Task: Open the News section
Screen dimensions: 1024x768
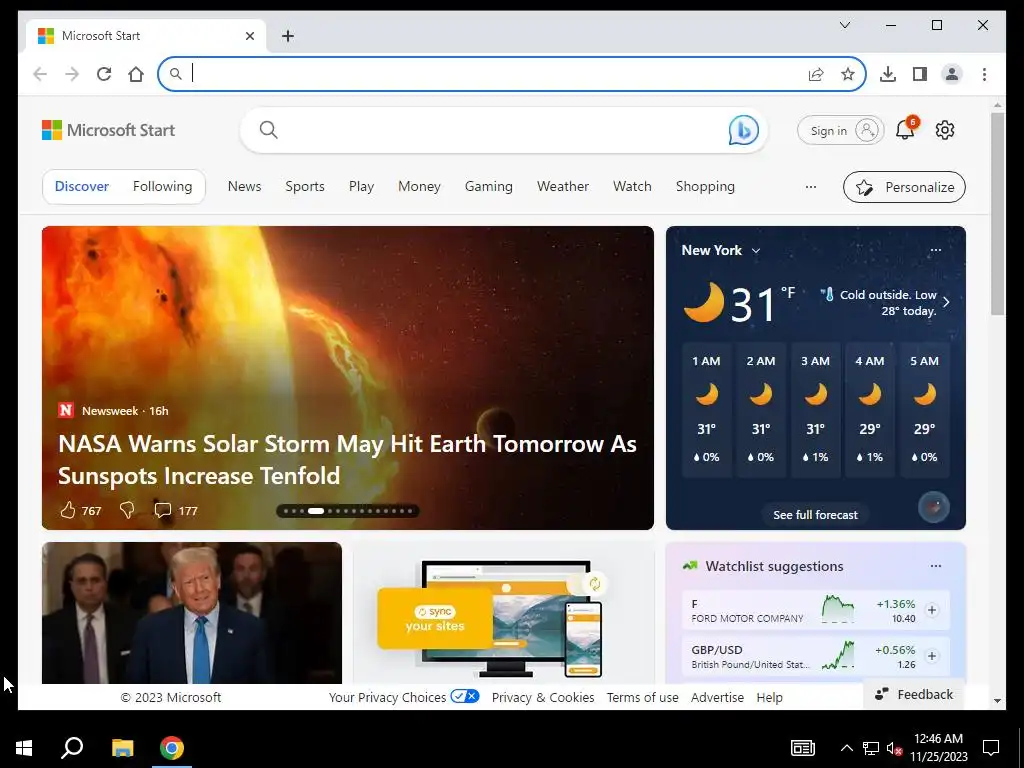Action: [x=244, y=187]
